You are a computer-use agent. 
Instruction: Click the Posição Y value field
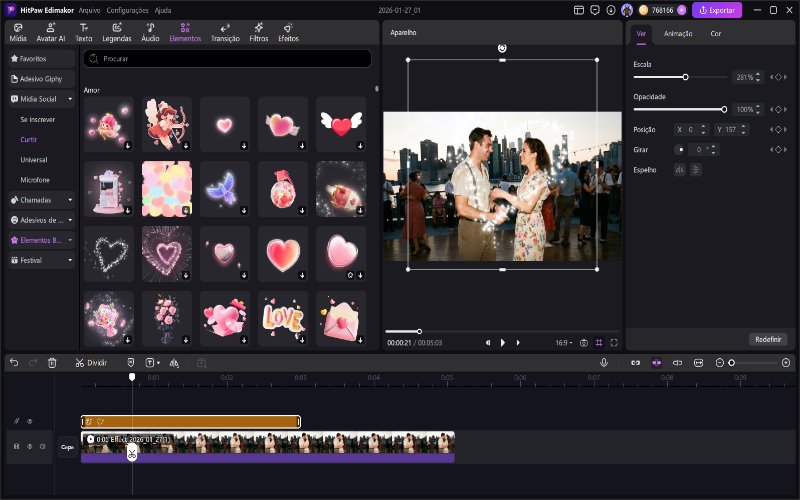click(x=731, y=130)
